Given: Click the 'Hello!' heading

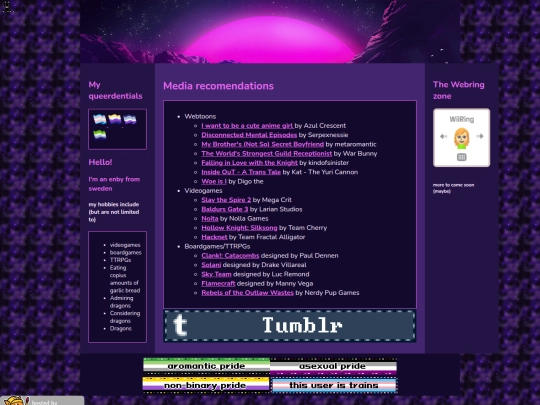Looking at the screenshot, I should (100, 162).
